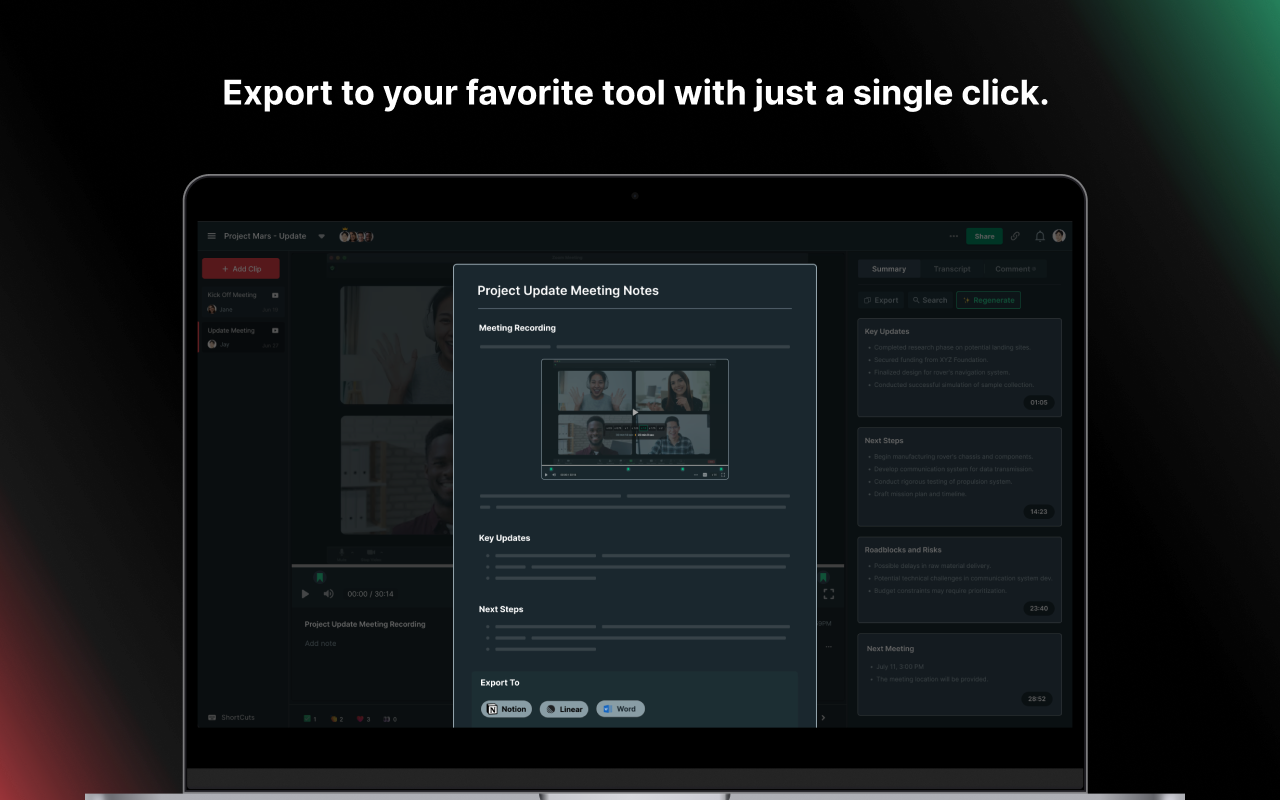Click video icon on Kick Off Meeting
The image size is (1280, 800).
tap(275, 295)
